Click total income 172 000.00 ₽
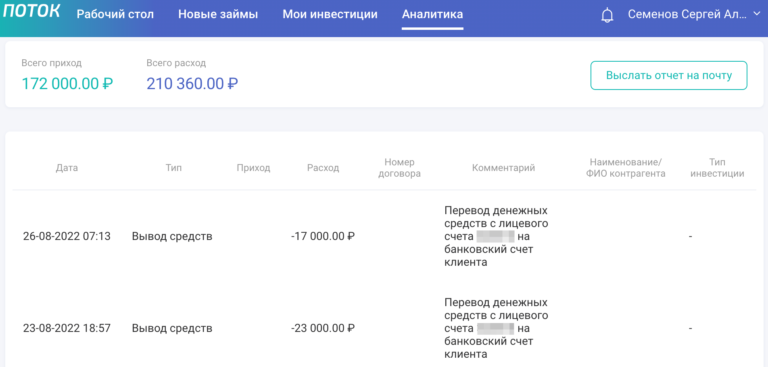 tap(67, 84)
